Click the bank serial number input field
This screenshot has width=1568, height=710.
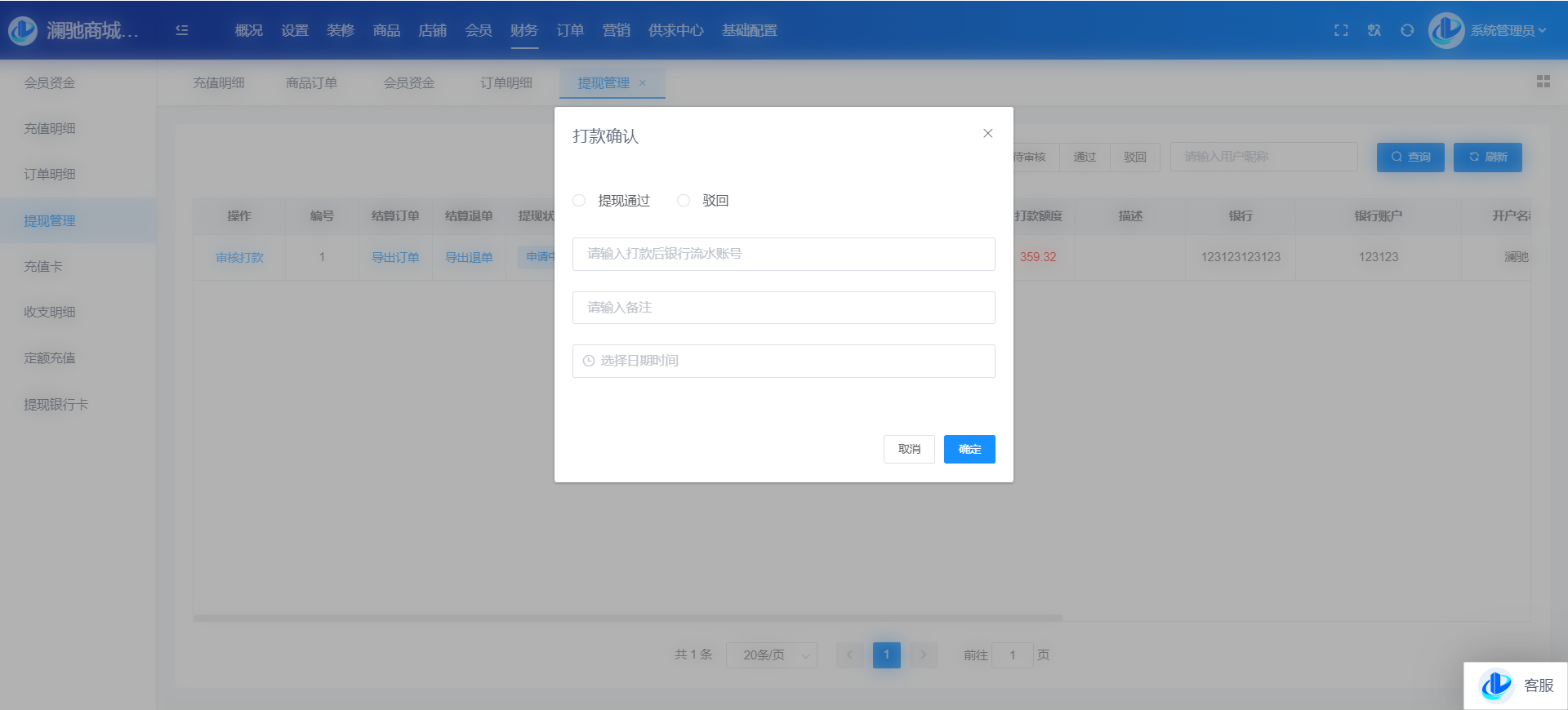pyautogui.click(x=783, y=254)
